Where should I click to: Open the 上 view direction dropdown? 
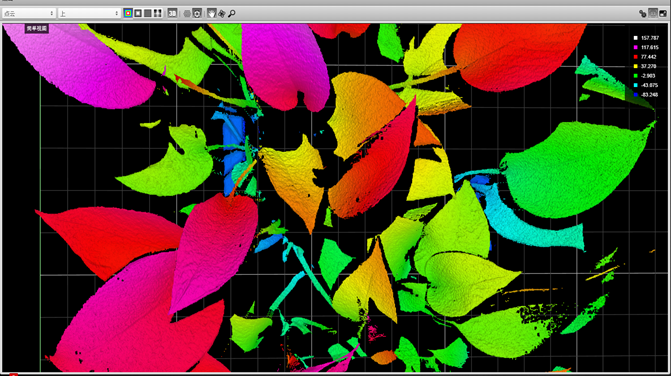tap(89, 14)
